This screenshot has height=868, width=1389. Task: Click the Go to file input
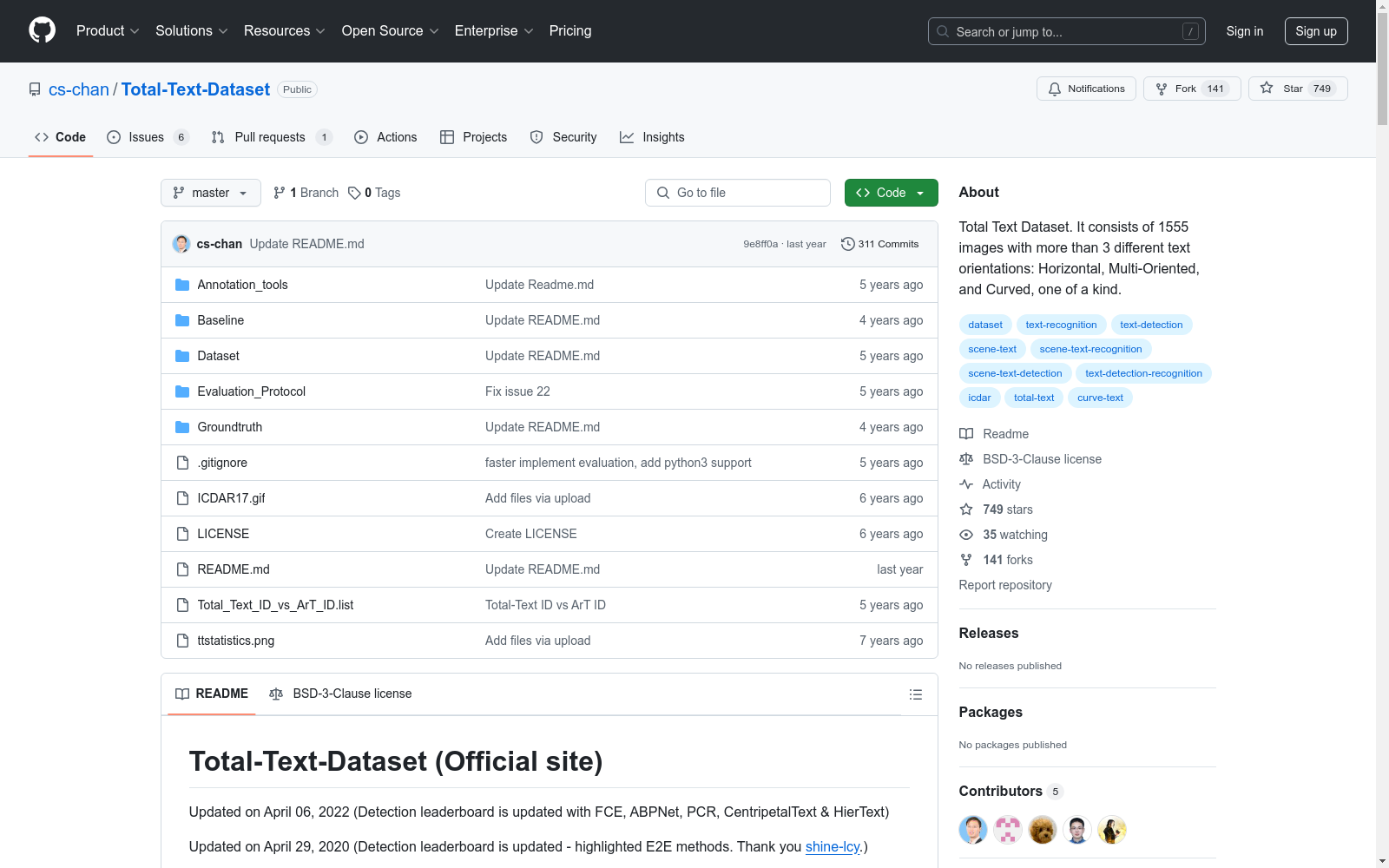click(738, 193)
